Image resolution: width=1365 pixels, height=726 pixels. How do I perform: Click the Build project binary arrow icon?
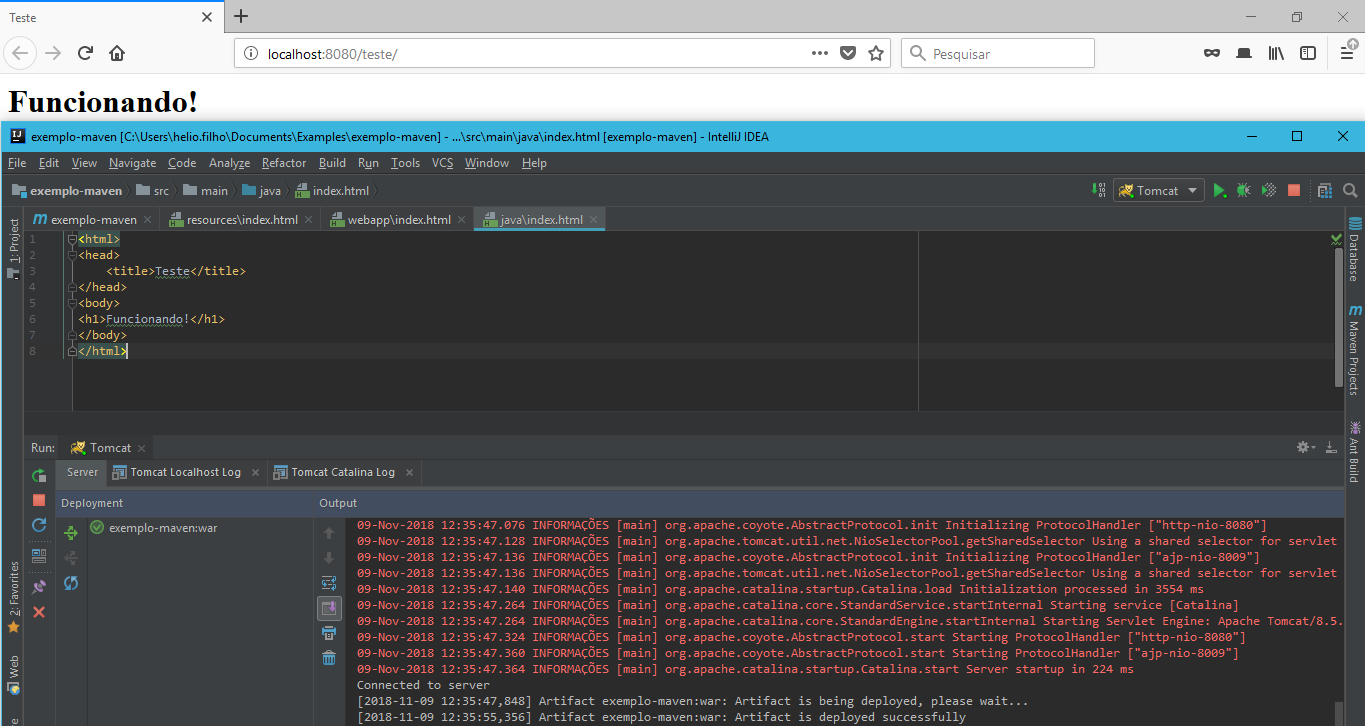(x=1101, y=190)
